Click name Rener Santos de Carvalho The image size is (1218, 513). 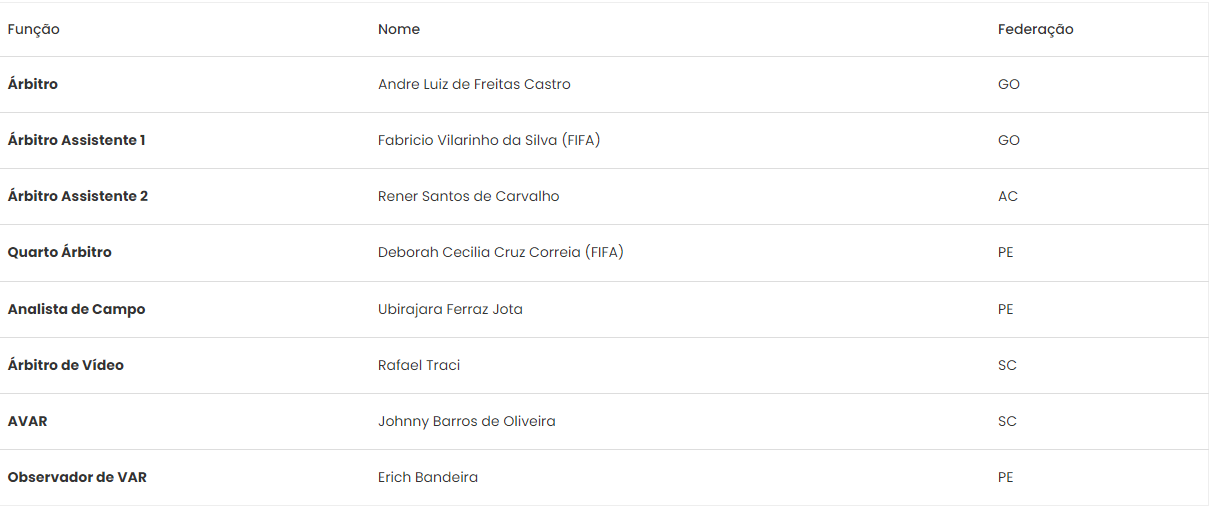point(469,197)
